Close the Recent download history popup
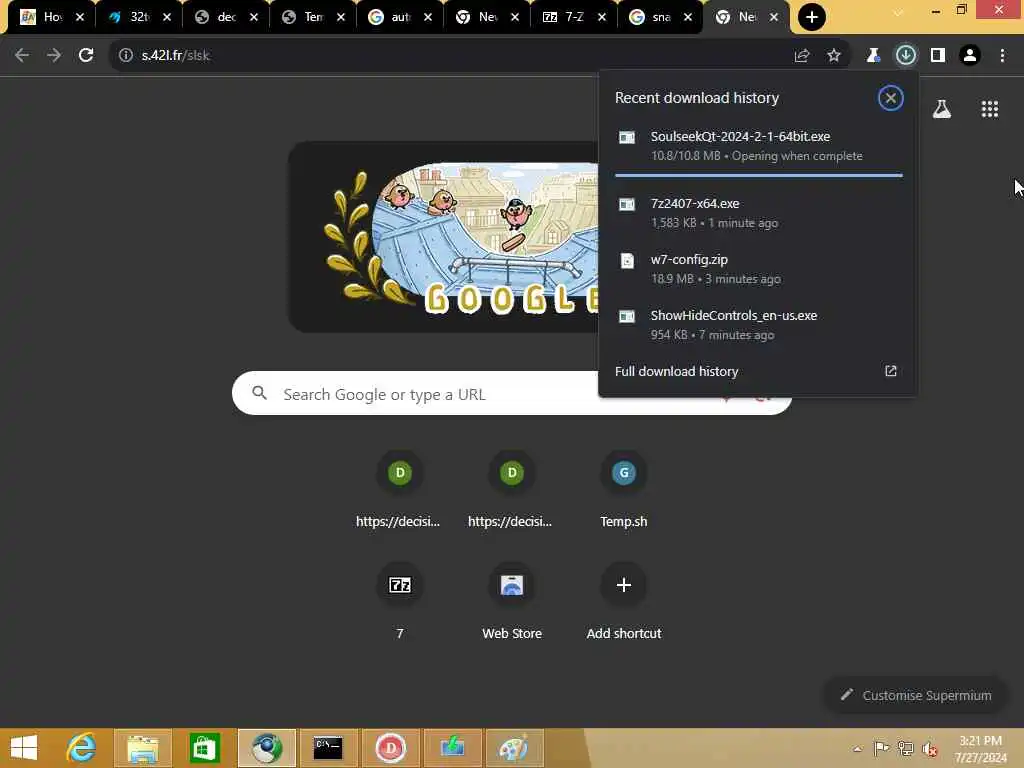 click(x=890, y=98)
